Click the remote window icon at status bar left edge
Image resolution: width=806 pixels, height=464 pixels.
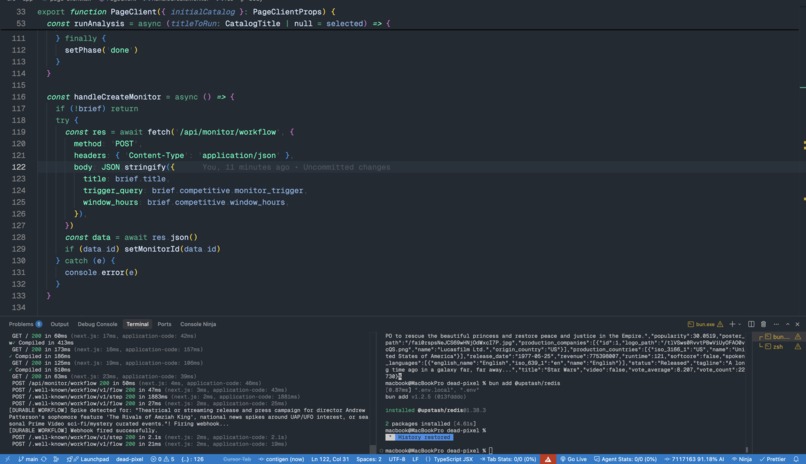click(x=7, y=459)
